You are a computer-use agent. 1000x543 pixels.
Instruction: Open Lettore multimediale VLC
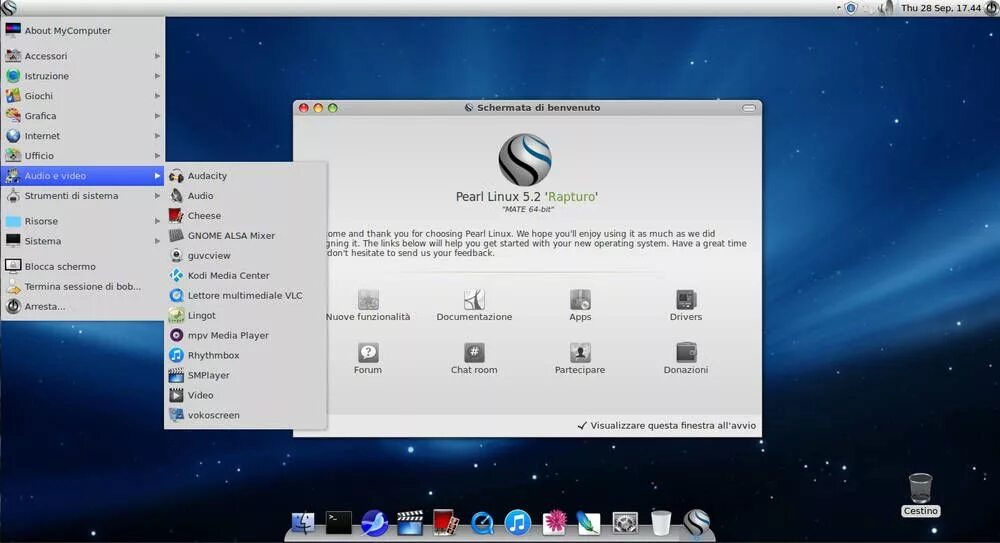246,295
